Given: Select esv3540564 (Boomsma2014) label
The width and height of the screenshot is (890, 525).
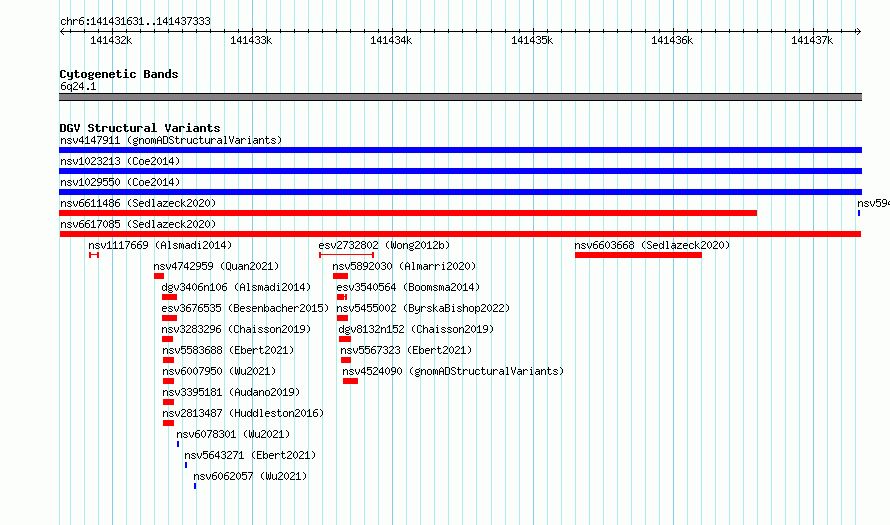Looking at the screenshot, I should [408, 287].
